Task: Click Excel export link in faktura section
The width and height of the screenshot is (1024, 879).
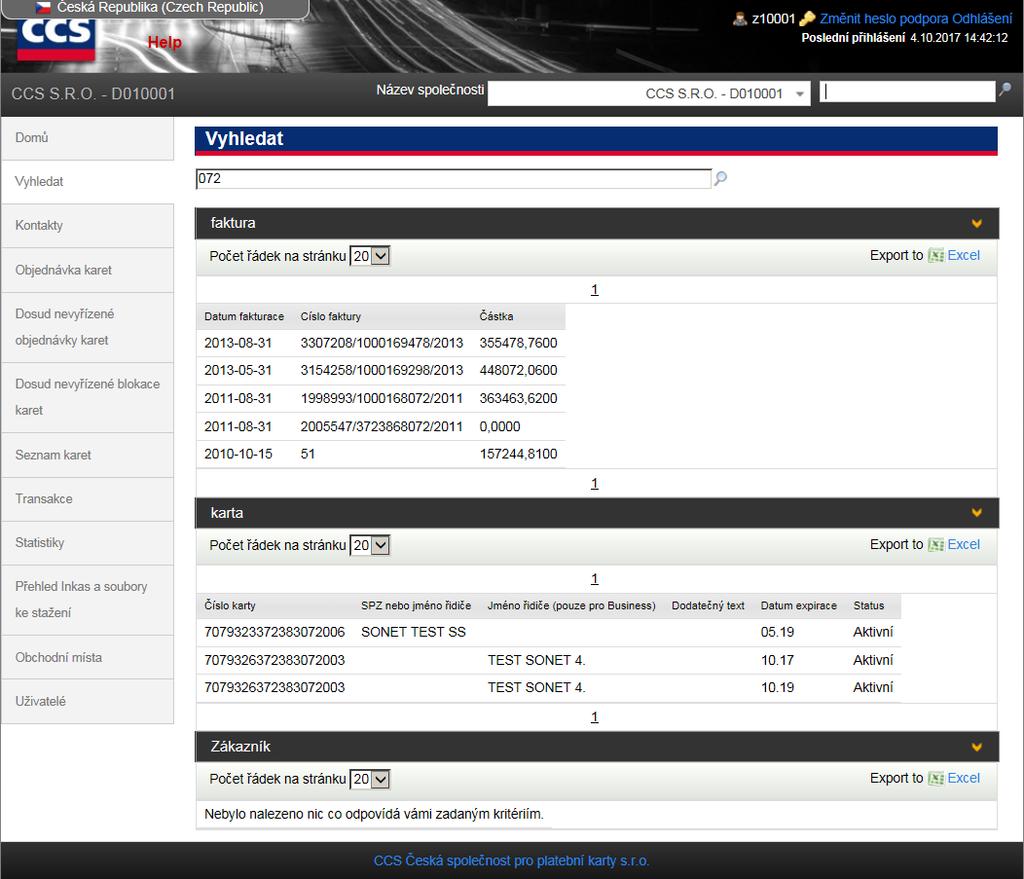Action: (963, 255)
